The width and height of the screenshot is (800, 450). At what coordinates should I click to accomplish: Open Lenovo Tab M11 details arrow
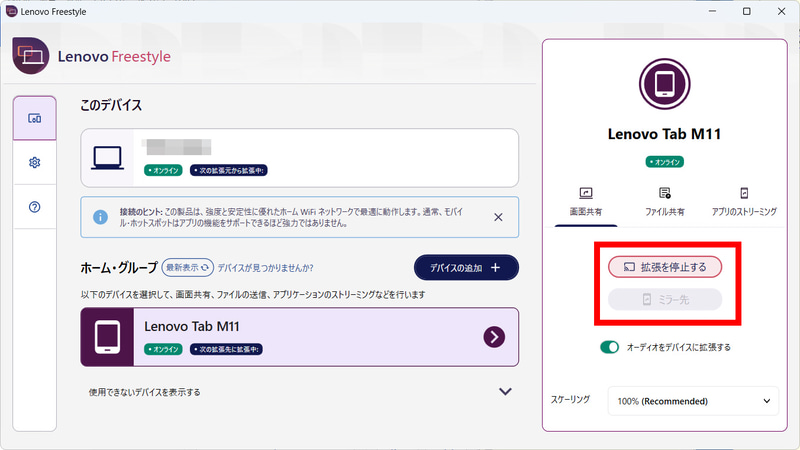coord(494,337)
